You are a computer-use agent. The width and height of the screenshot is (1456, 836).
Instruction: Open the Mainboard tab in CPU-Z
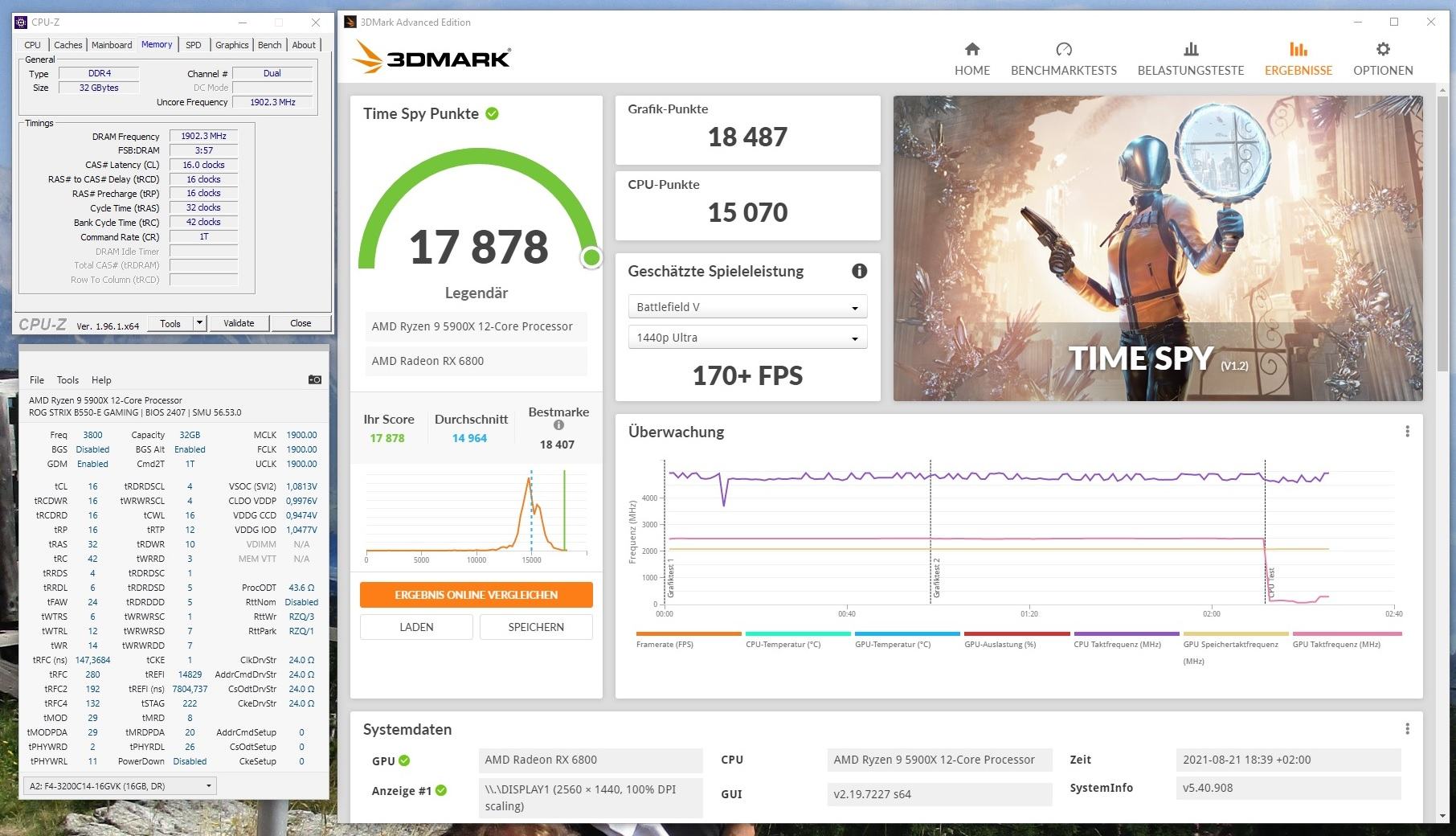pos(112,45)
